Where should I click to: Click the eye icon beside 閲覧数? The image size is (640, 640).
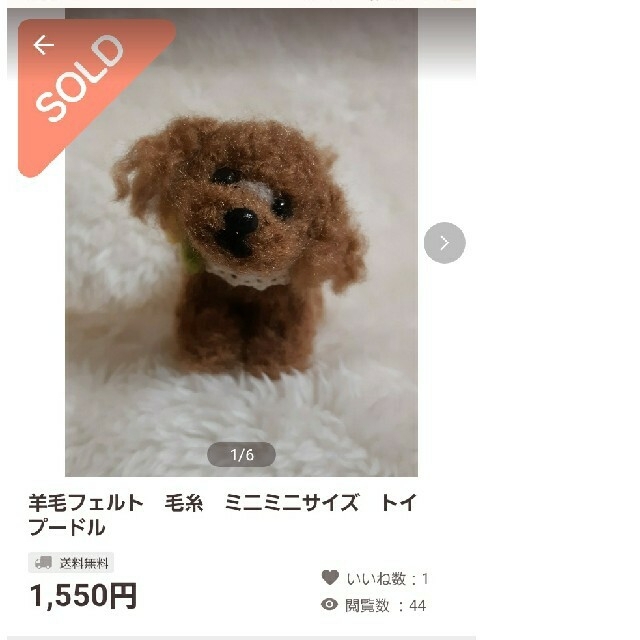point(329,604)
